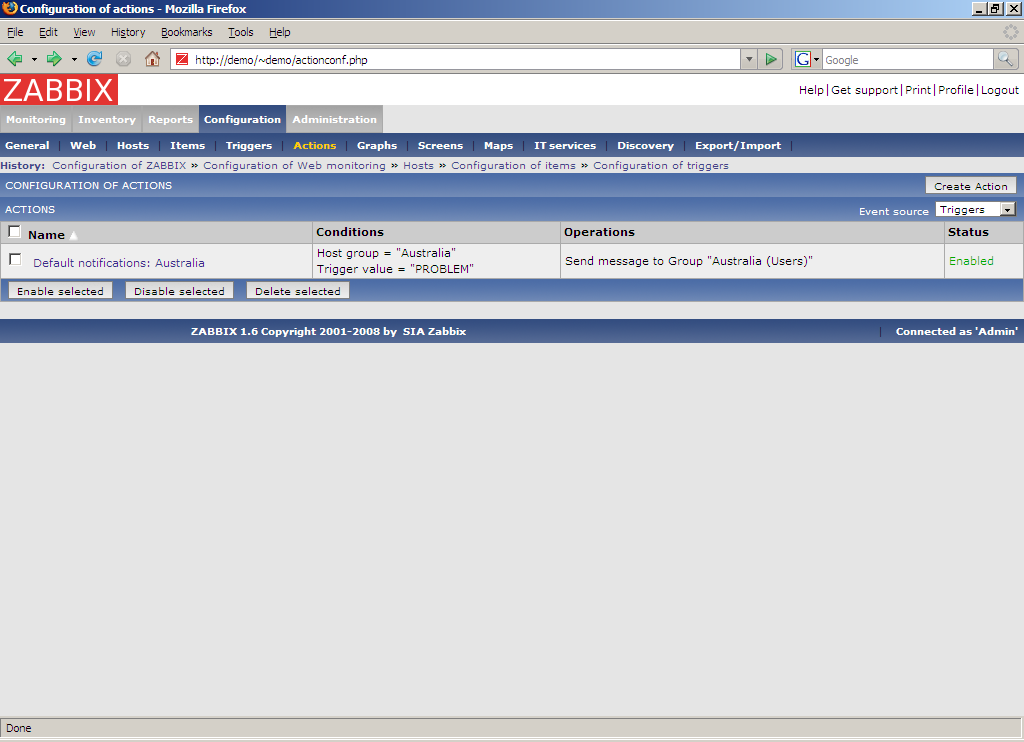Click the Enable selected button
Image resolution: width=1024 pixels, height=742 pixels.
(60, 291)
